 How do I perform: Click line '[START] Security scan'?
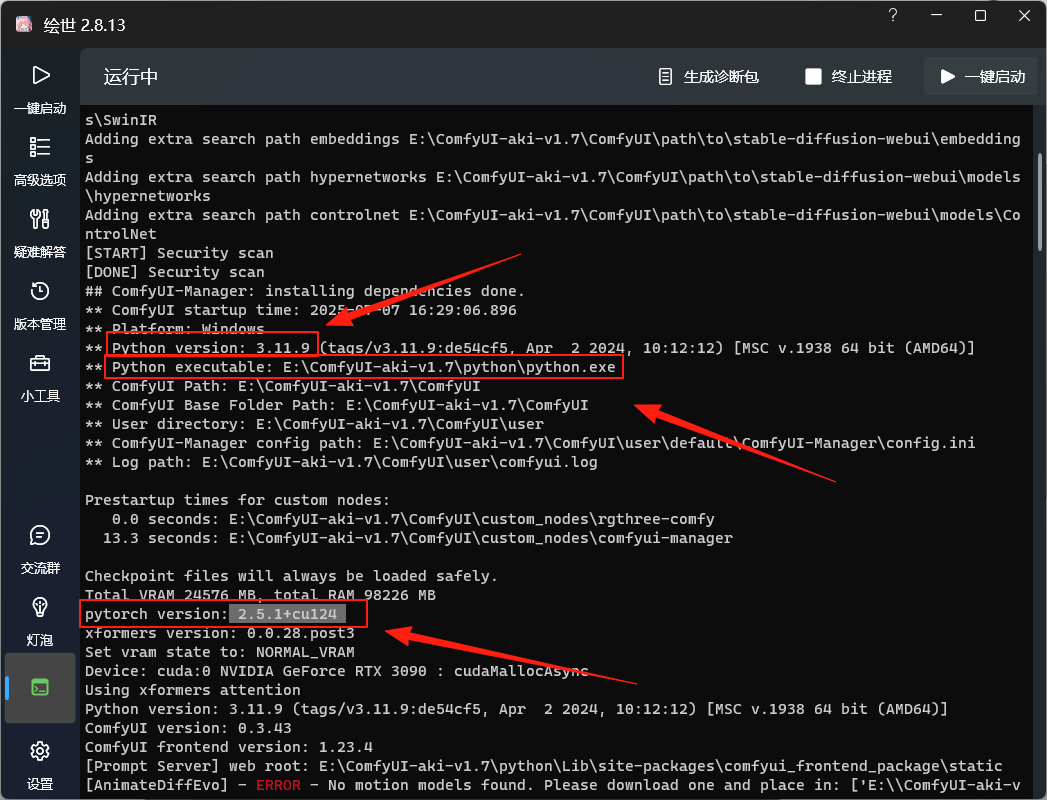point(179,253)
